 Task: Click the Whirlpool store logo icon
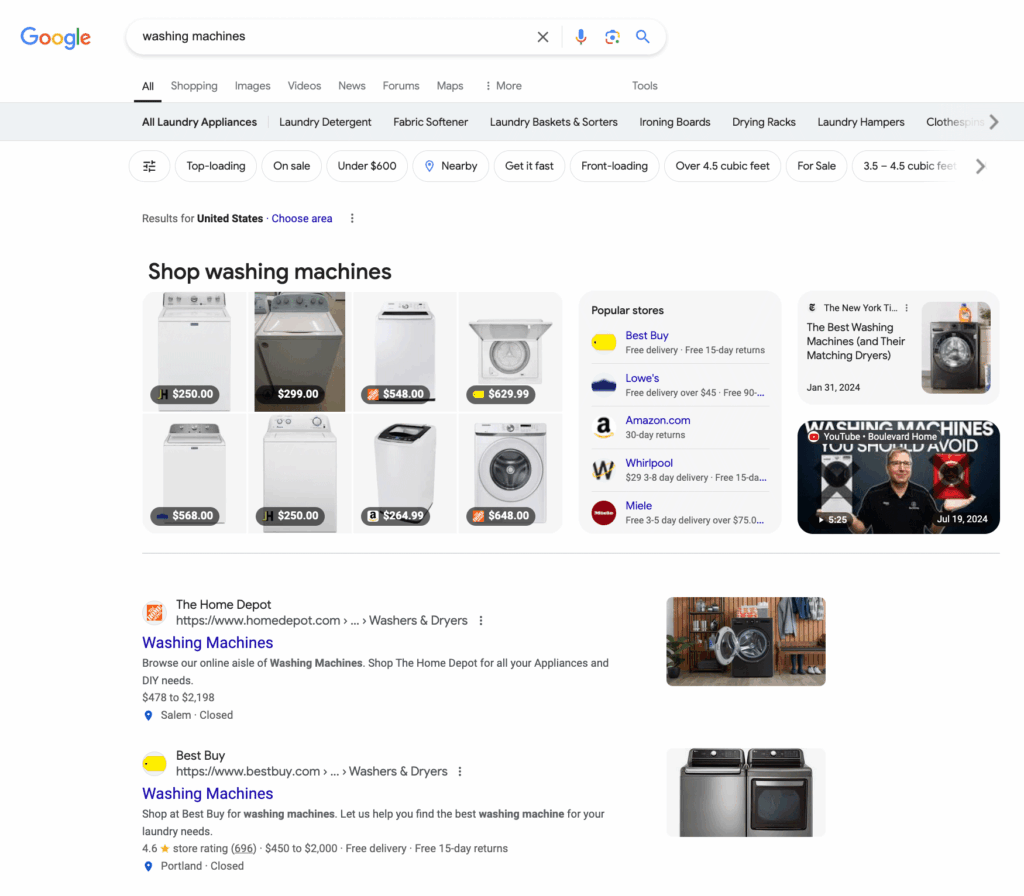click(x=604, y=468)
